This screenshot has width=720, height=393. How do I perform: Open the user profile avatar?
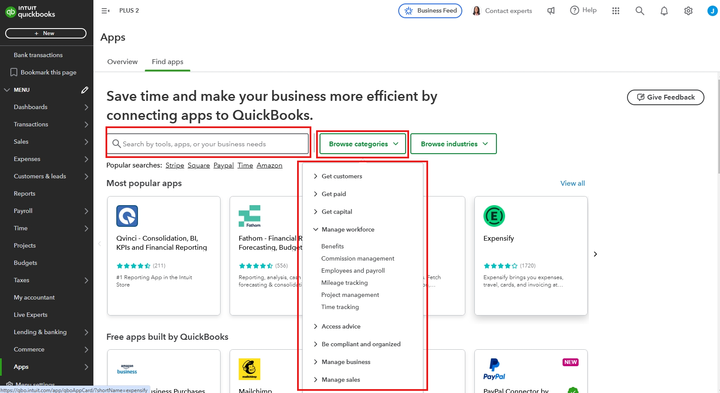(x=713, y=11)
